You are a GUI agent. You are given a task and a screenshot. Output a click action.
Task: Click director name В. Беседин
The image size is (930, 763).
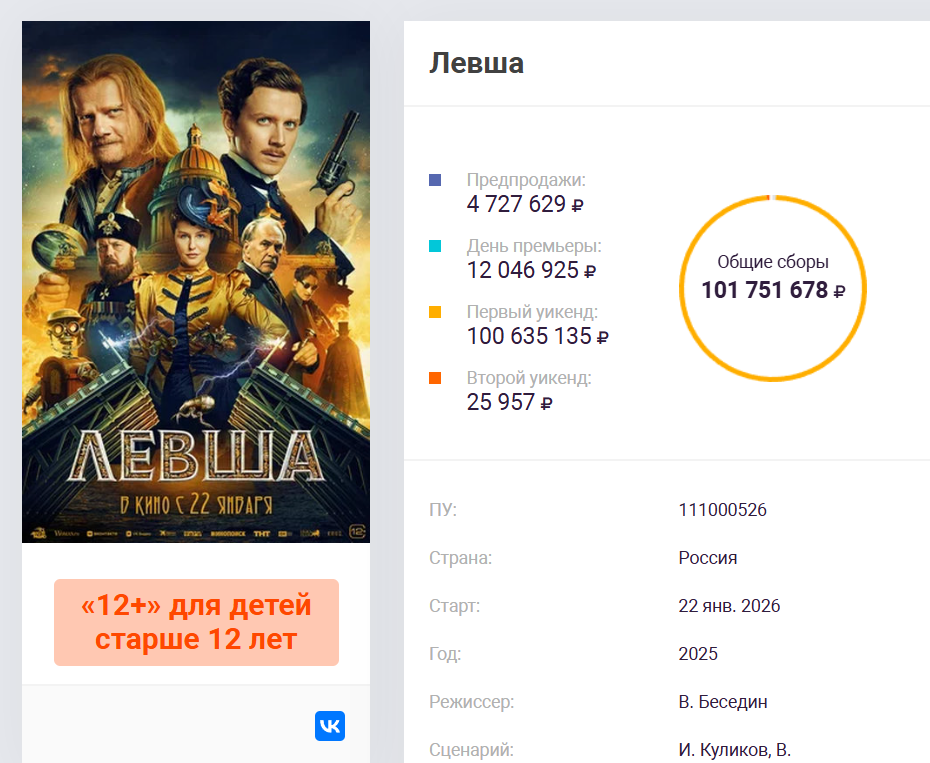click(723, 702)
